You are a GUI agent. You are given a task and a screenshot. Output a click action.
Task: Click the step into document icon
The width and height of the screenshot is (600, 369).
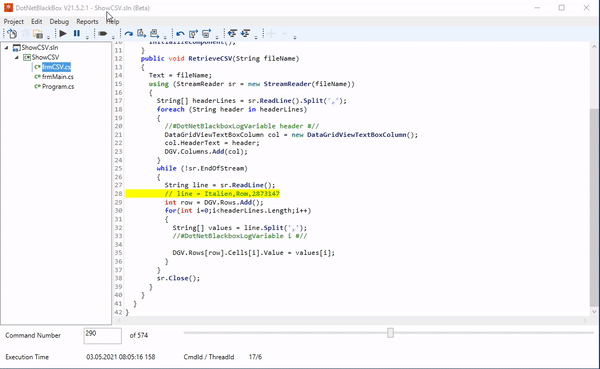click(x=141, y=34)
